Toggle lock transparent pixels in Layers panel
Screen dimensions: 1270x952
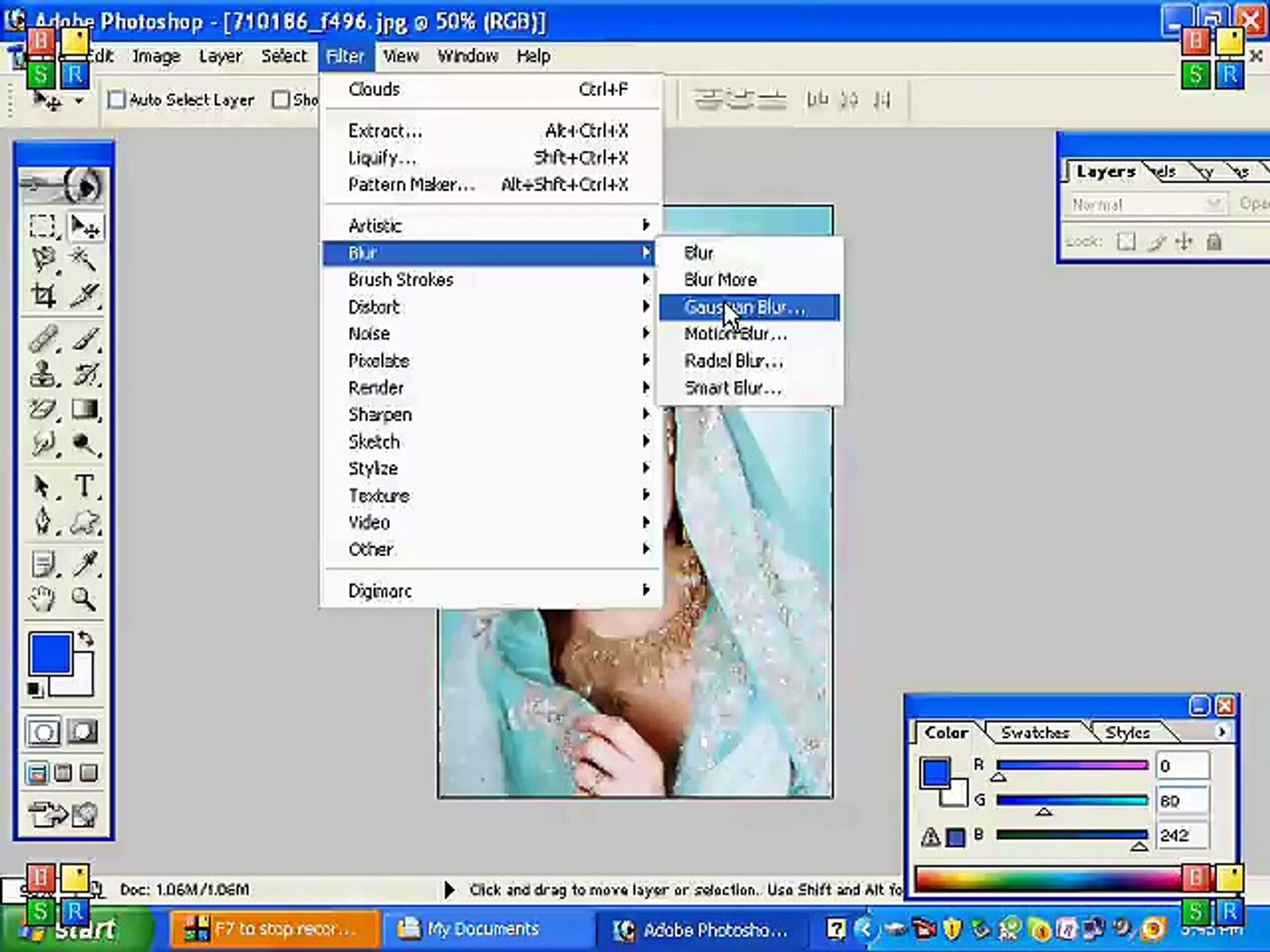[1126, 242]
